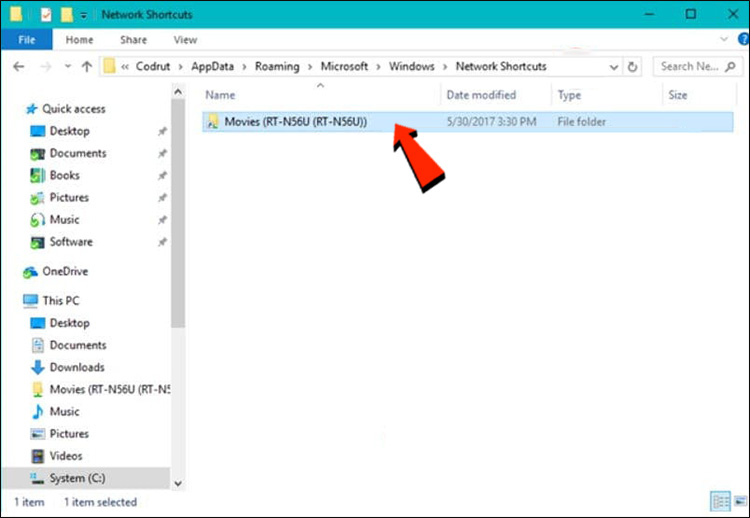This screenshot has width=750, height=518.
Task: Select OneDrive in the navigation pane
Action: tap(65, 271)
